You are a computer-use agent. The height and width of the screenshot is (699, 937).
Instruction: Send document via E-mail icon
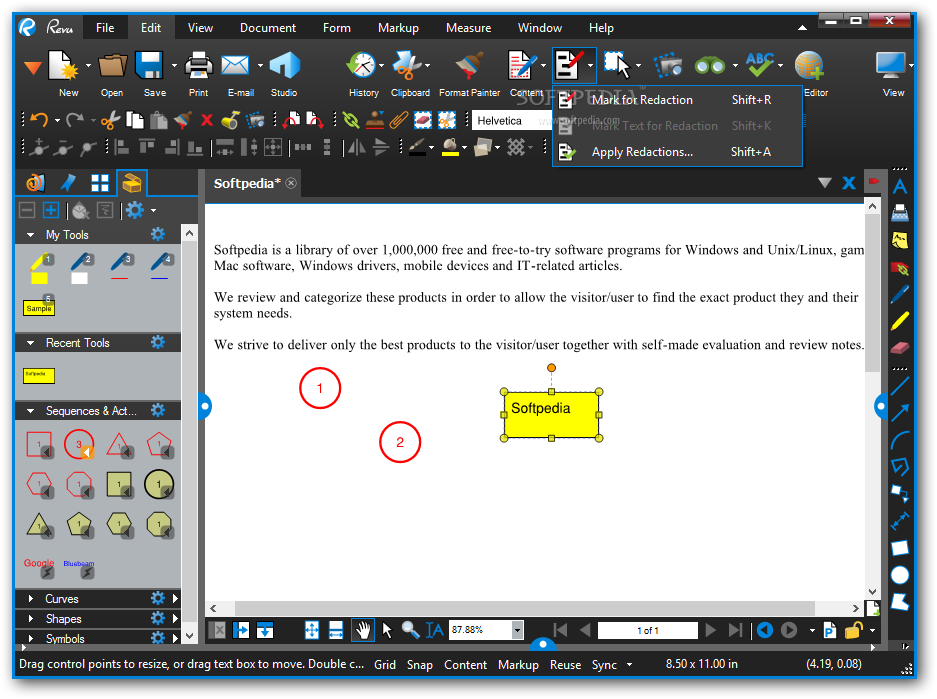point(235,66)
